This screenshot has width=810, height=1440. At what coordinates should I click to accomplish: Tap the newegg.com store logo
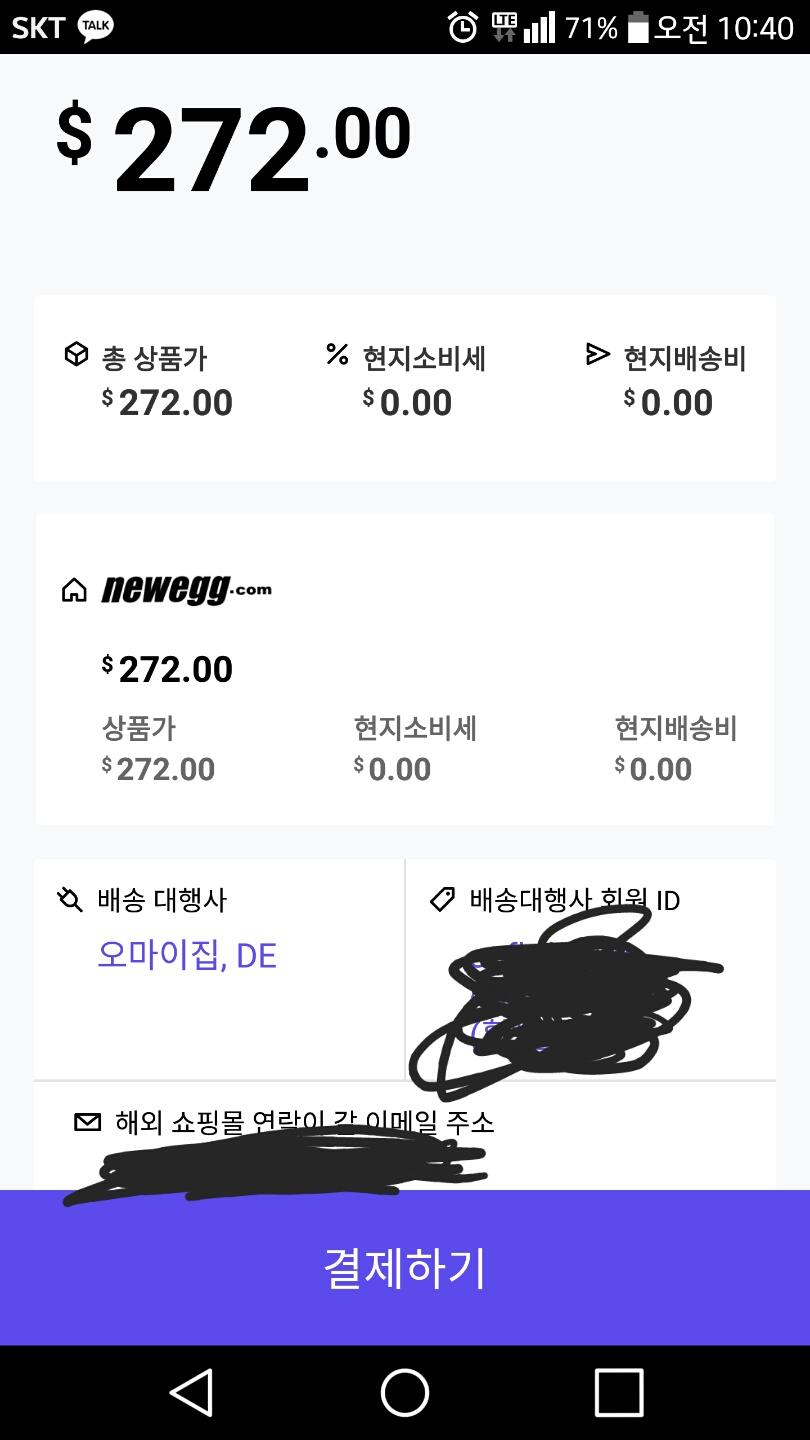pyautogui.click(x=187, y=590)
